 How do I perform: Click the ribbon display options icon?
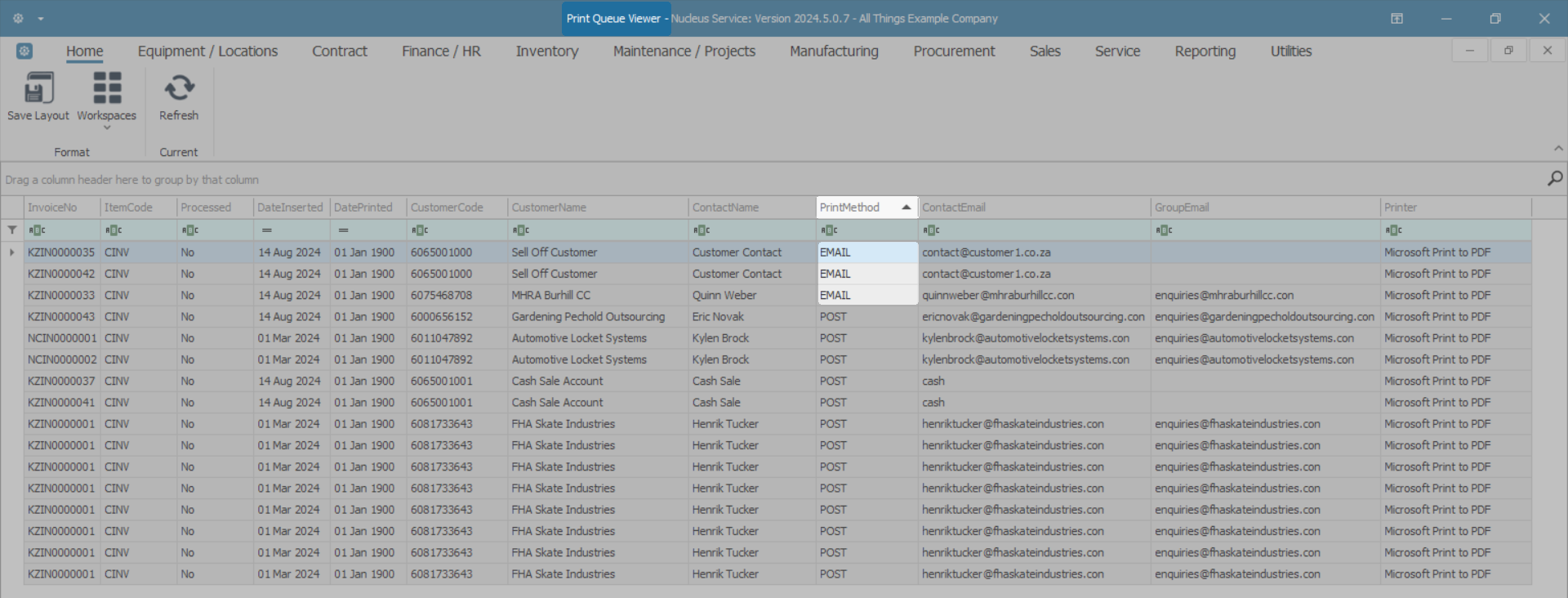point(1397,18)
